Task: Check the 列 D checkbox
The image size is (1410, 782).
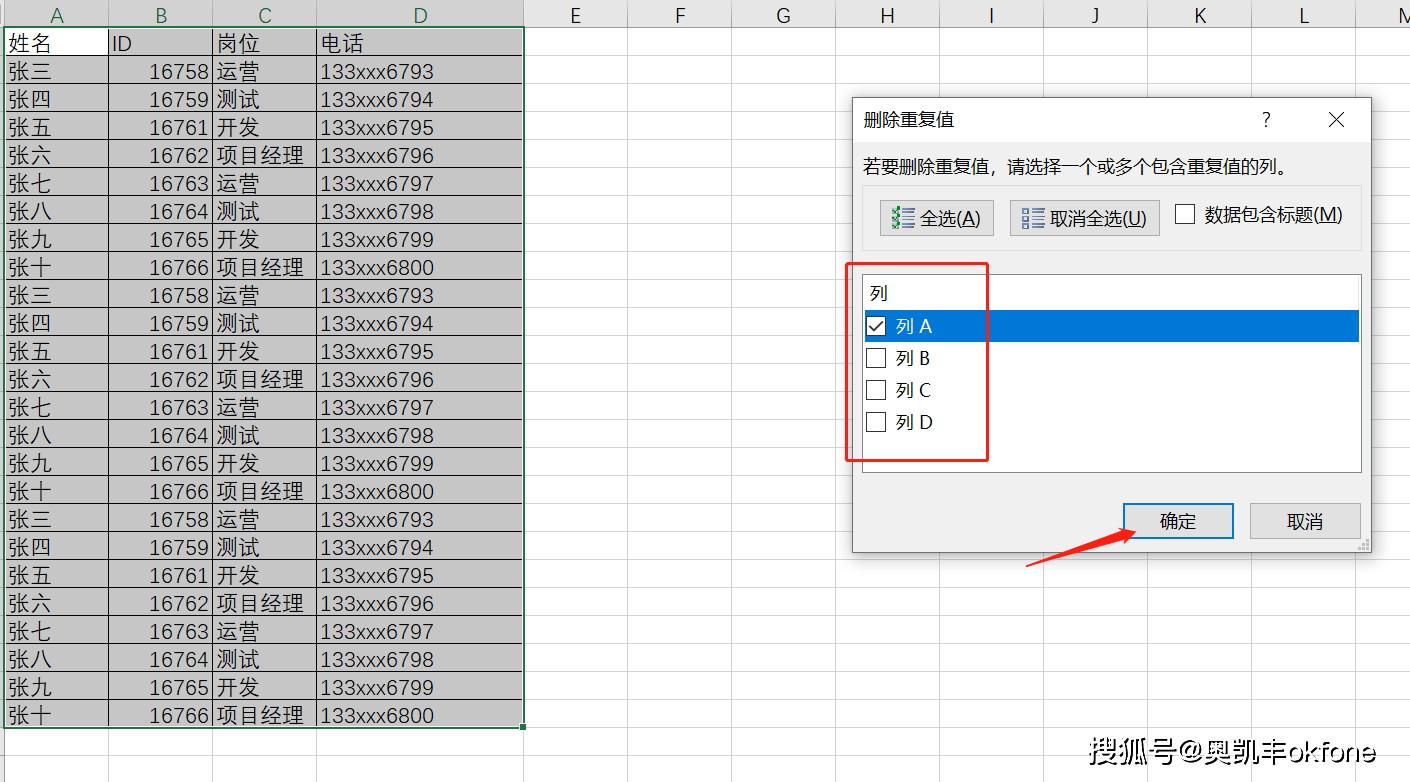Action: pos(876,422)
